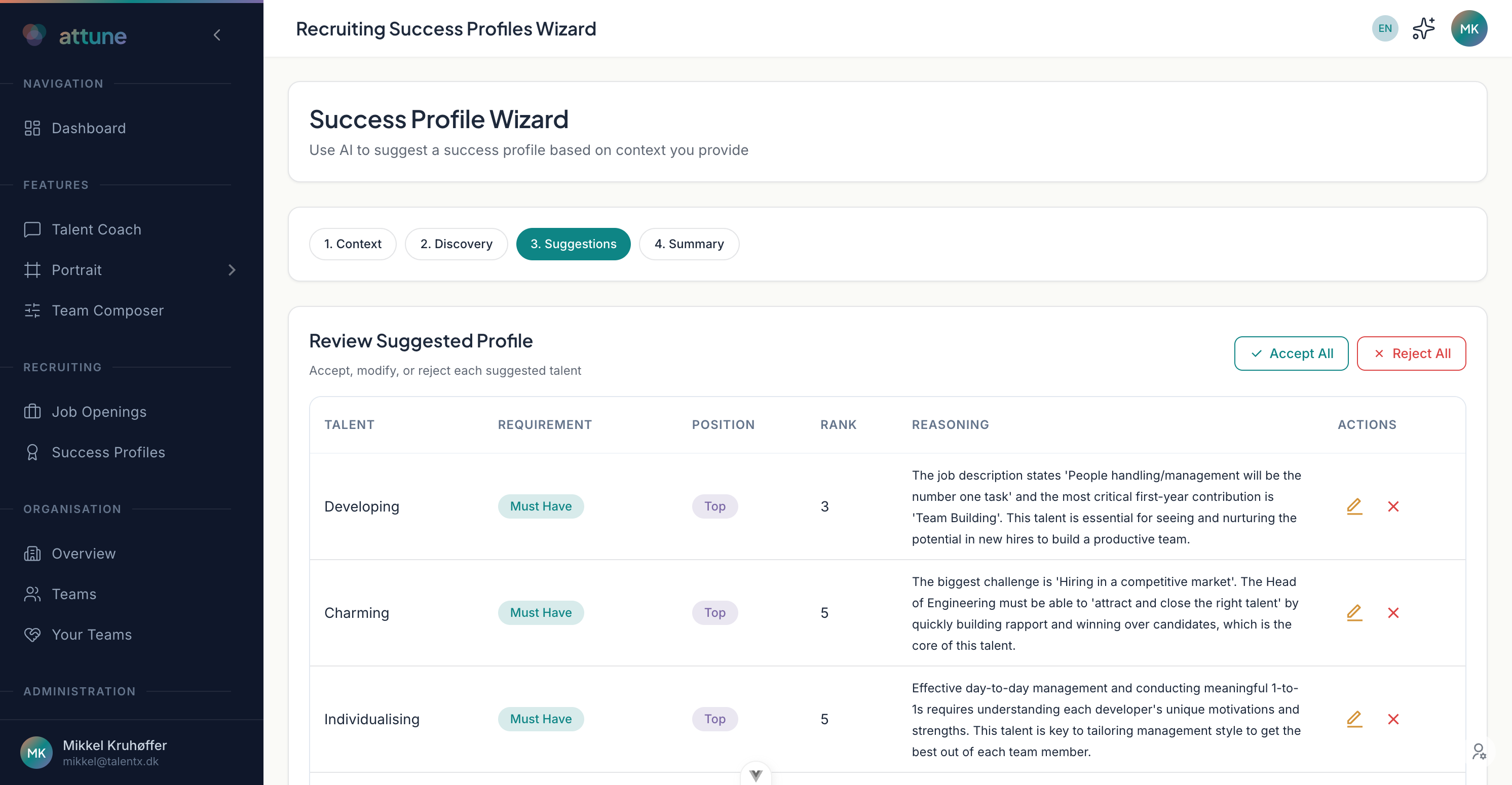The image size is (1512, 785).
Task: Go to Success Profiles in the sidebar
Action: click(108, 452)
